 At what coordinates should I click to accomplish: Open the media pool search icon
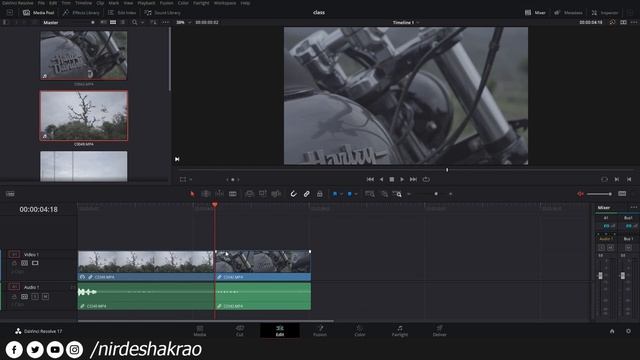134,22
